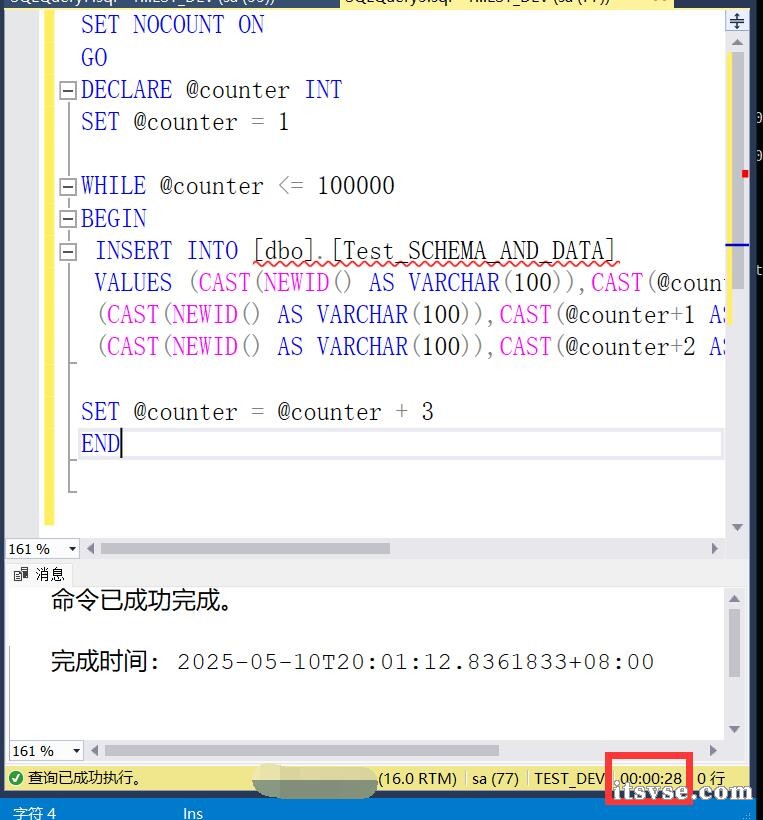This screenshot has height=820, width=763.
Task: Click the 'SET @counter = 1' code line
Action: (185, 122)
